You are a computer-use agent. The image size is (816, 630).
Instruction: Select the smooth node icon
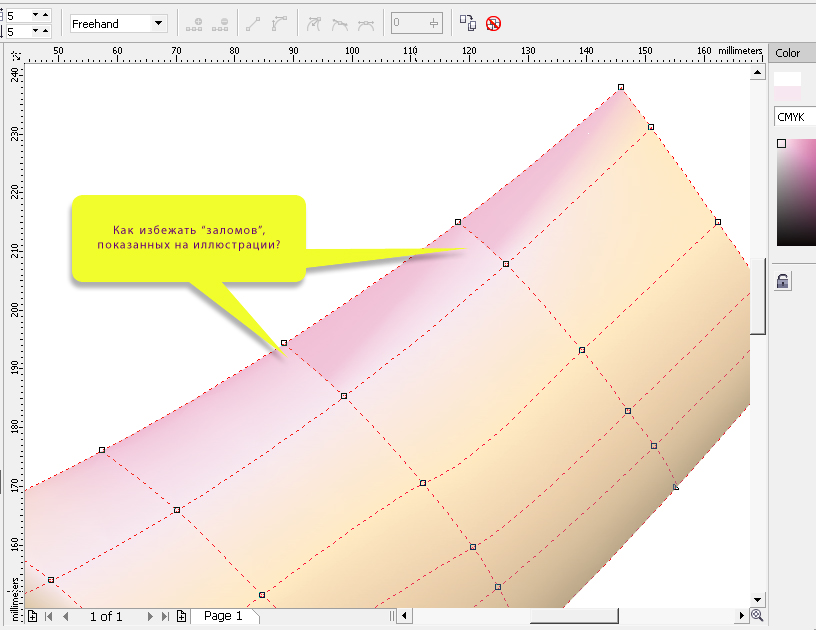coord(341,23)
